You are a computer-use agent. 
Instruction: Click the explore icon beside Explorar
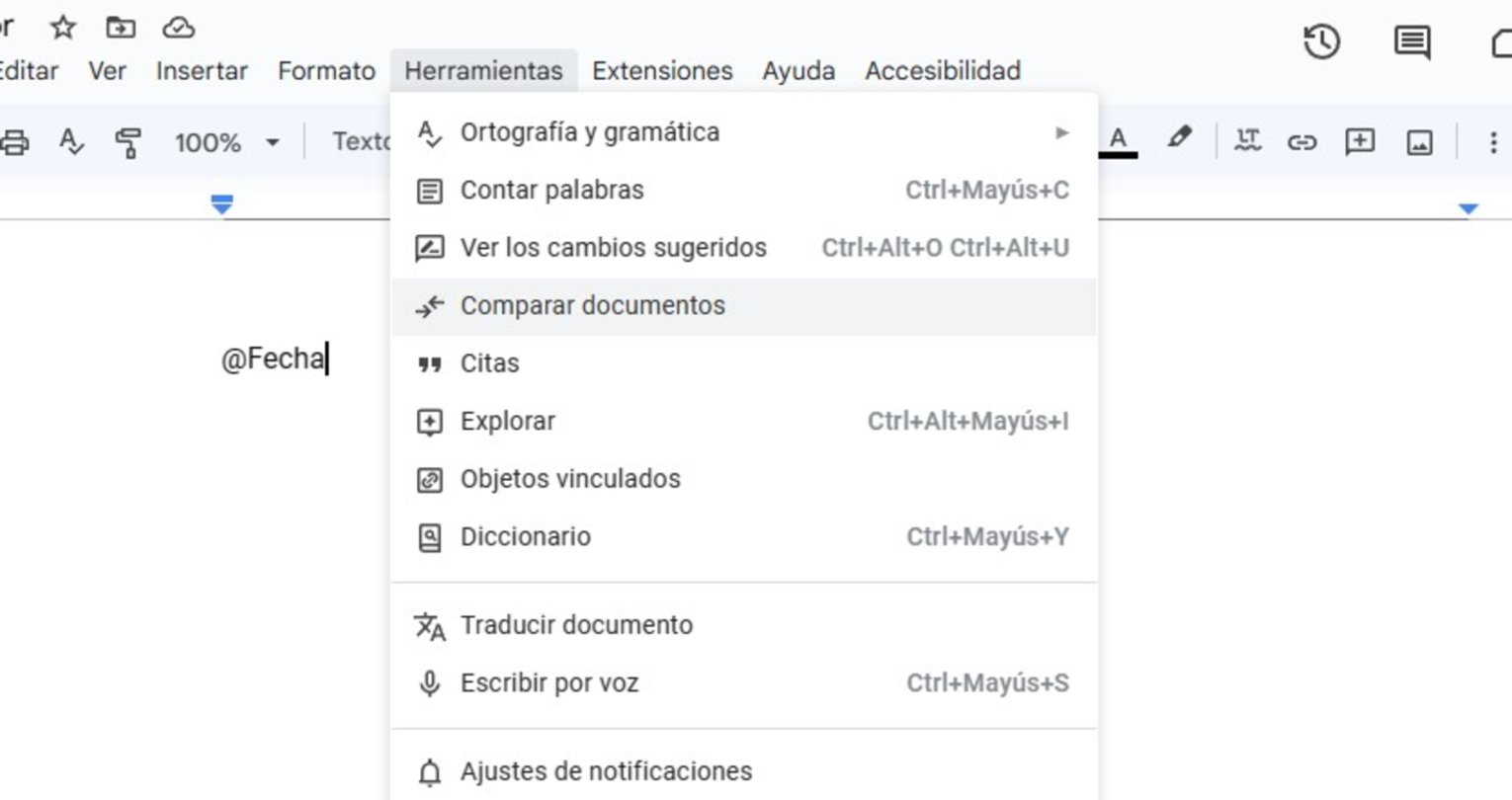coord(429,423)
